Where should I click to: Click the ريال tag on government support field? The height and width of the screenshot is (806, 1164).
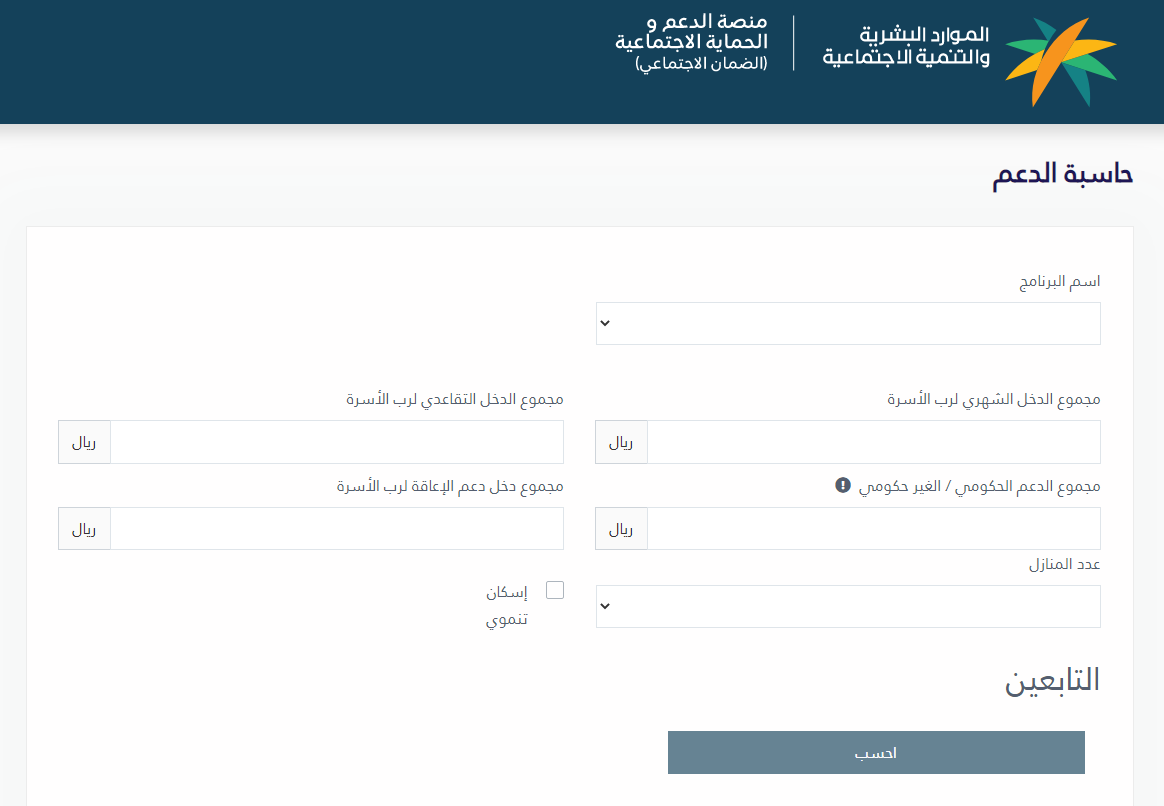(621, 529)
